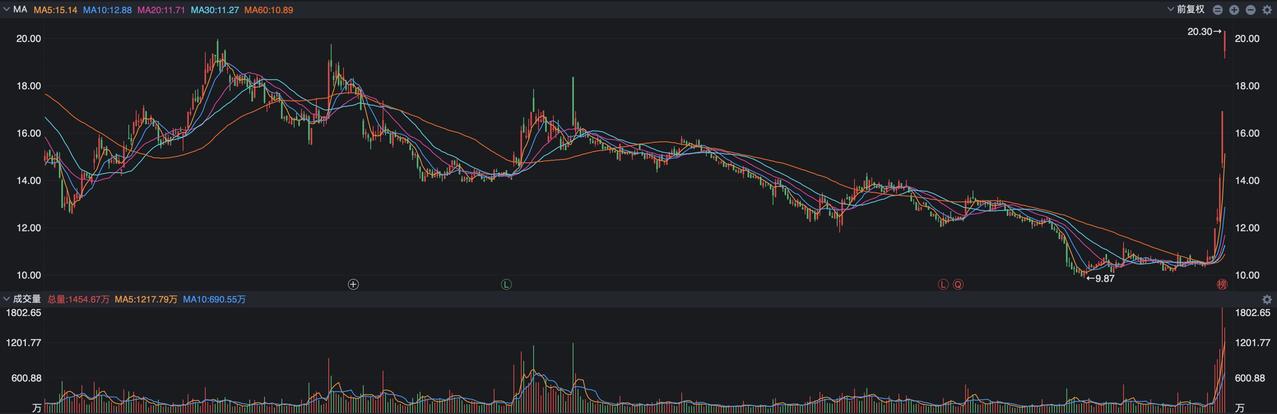1277x414 pixels.
Task: Click the red Q event marker
Action: (958, 284)
